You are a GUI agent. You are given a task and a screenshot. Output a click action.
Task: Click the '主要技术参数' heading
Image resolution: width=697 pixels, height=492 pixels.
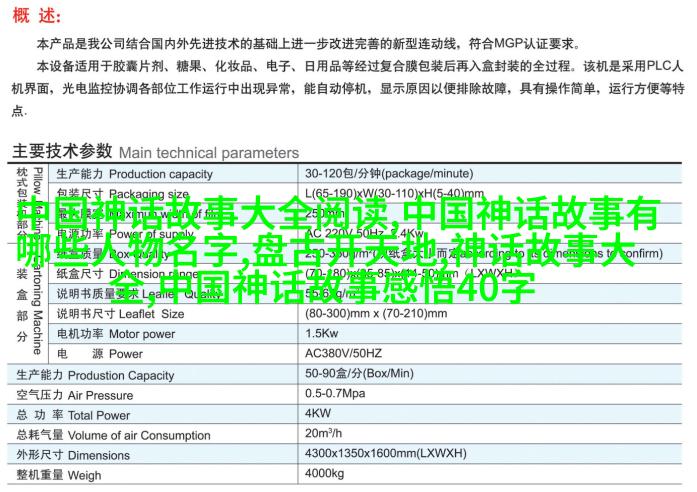click(62, 151)
